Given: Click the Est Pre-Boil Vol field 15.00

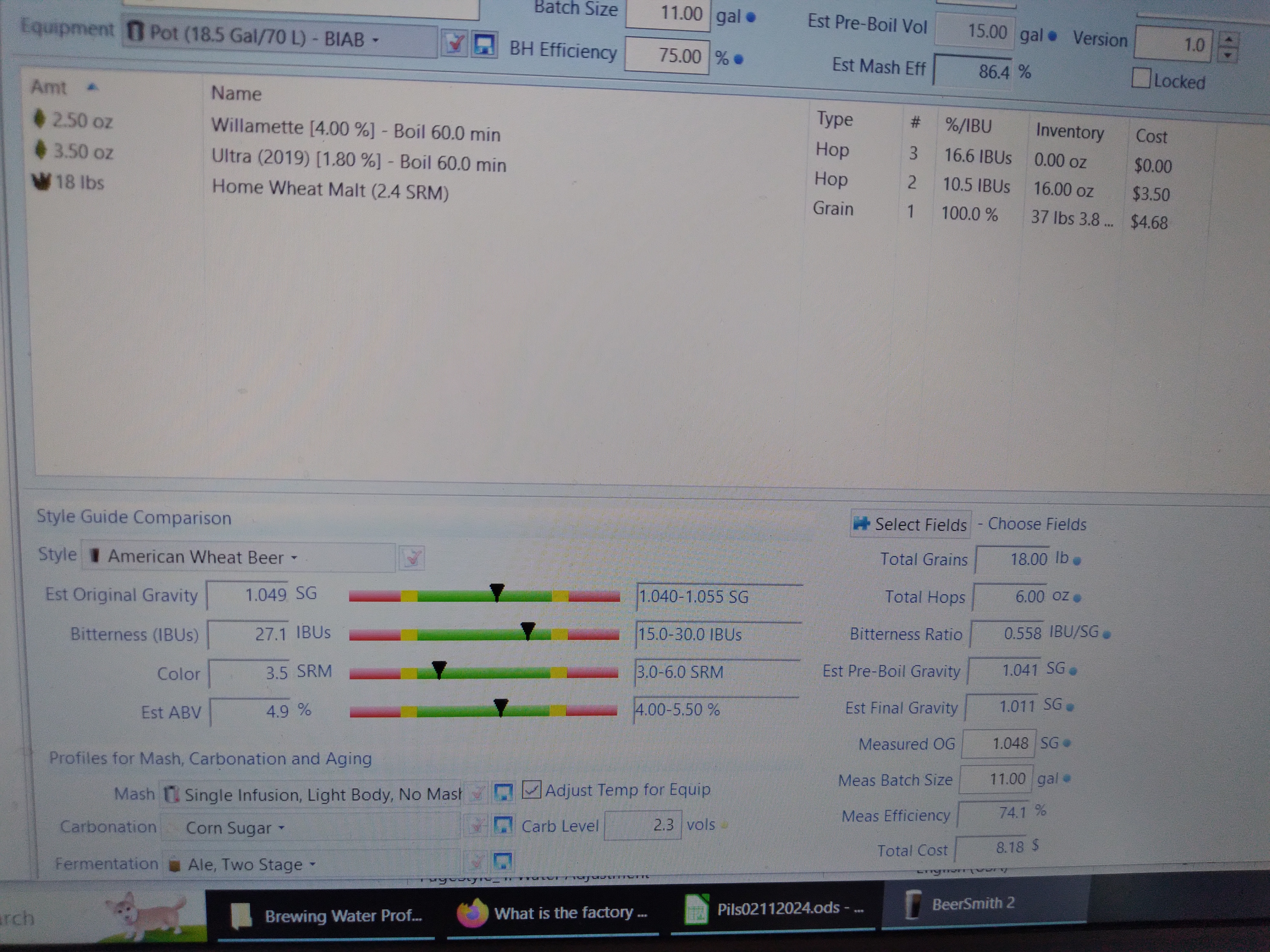Looking at the screenshot, I should click(974, 31).
